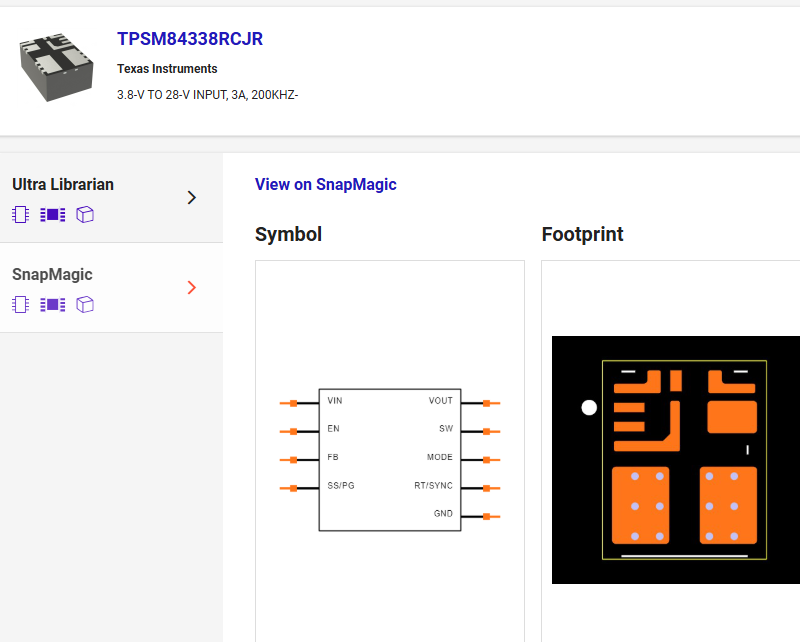Click Ultra Librarian symbol icon
Image resolution: width=800 pixels, height=642 pixels.
pyautogui.click(x=20, y=214)
